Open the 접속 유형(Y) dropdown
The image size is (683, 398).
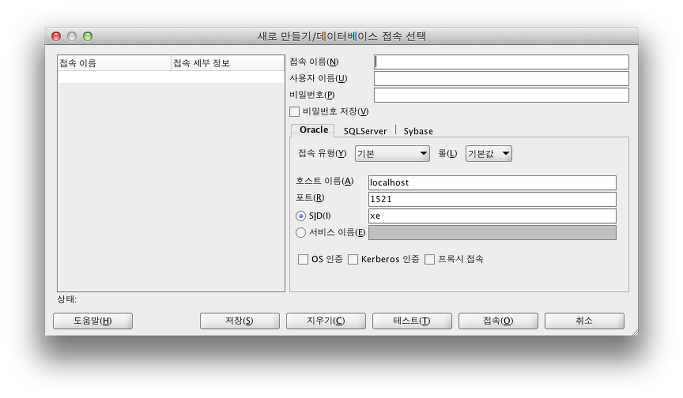pyautogui.click(x=392, y=153)
